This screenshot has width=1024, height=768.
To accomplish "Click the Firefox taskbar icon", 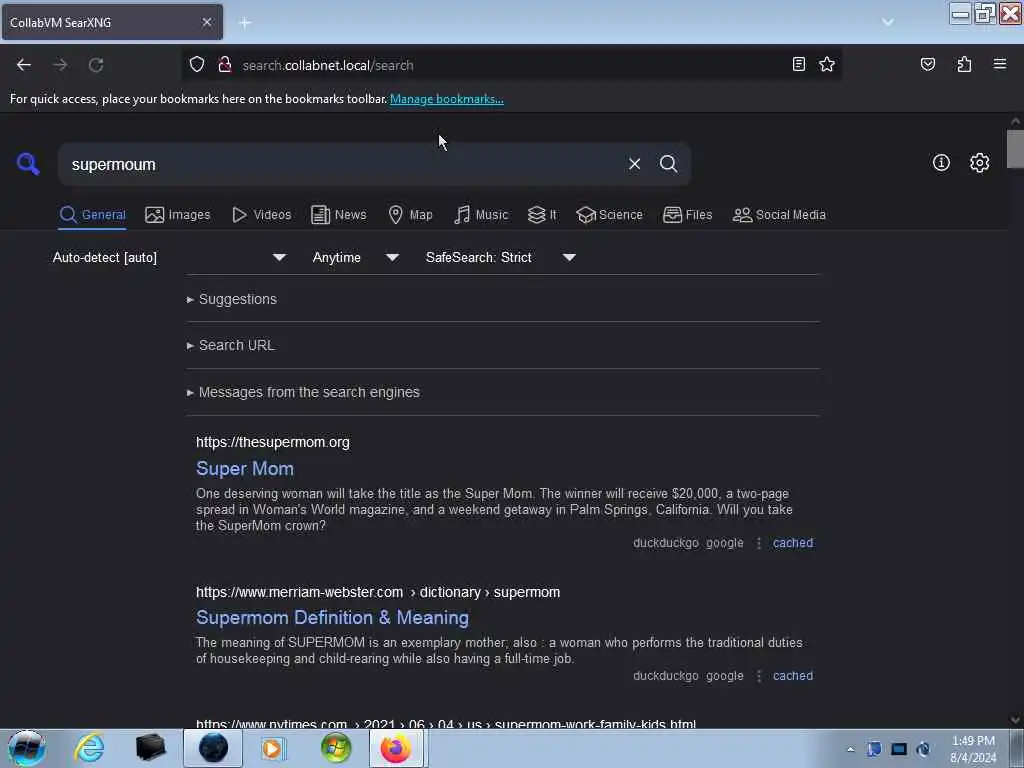I will 396,748.
